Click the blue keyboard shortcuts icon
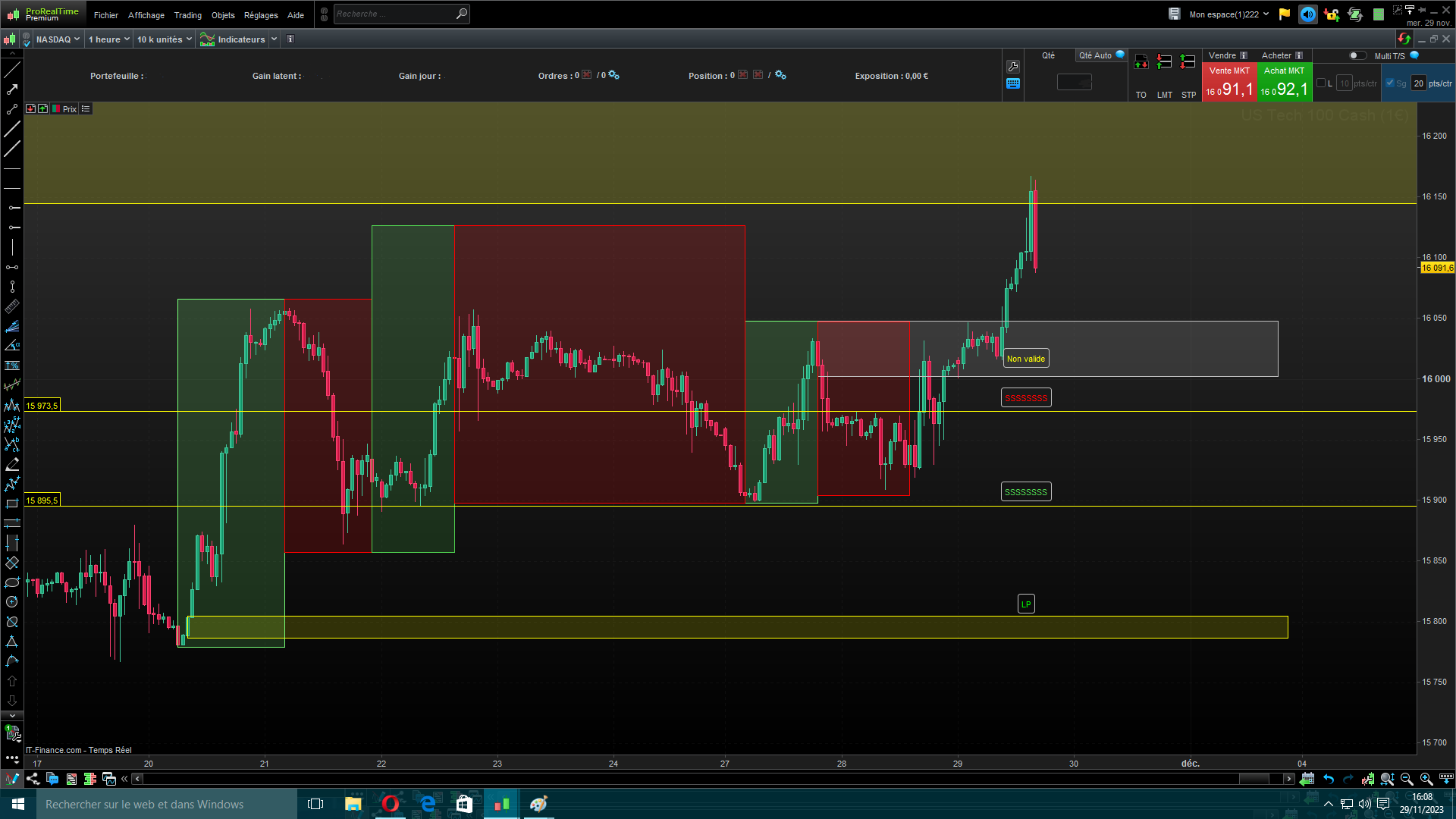 (x=1013, y=84)
